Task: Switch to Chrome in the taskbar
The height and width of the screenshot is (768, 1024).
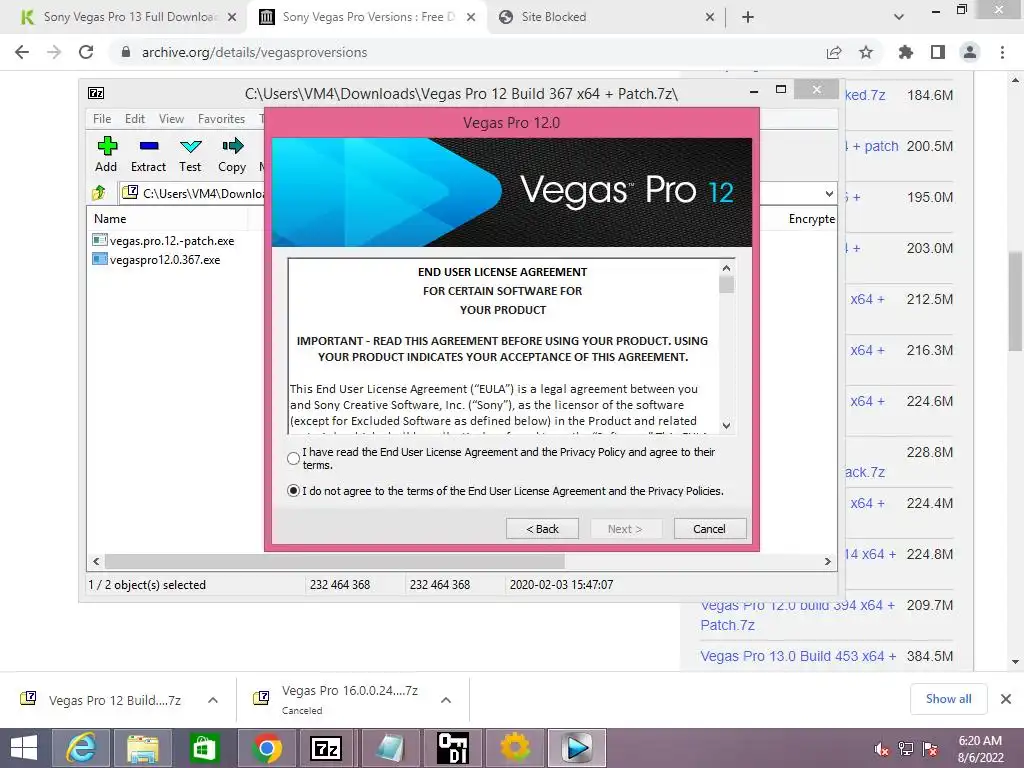Action: [x=266, y=748]
